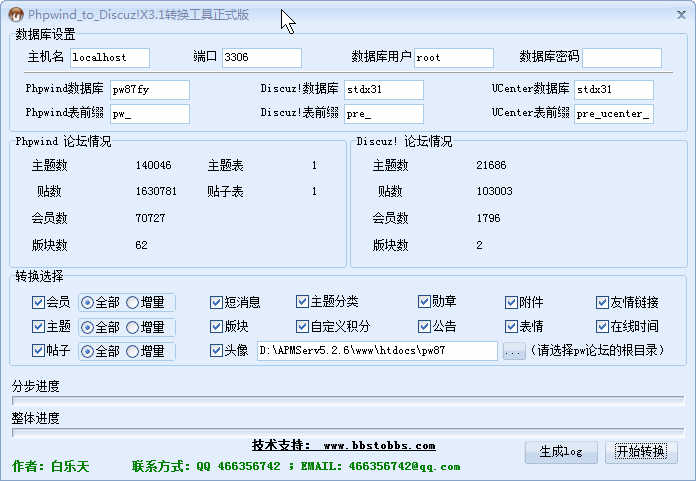Click the 主机名 localhost input field

point(110,58)
